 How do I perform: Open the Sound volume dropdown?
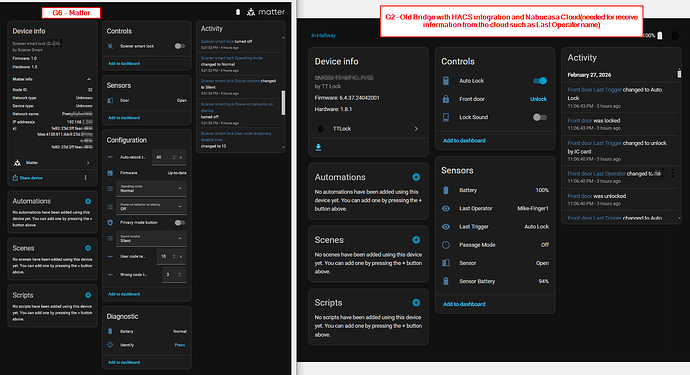pyautogui.click(x=151, y=239)
